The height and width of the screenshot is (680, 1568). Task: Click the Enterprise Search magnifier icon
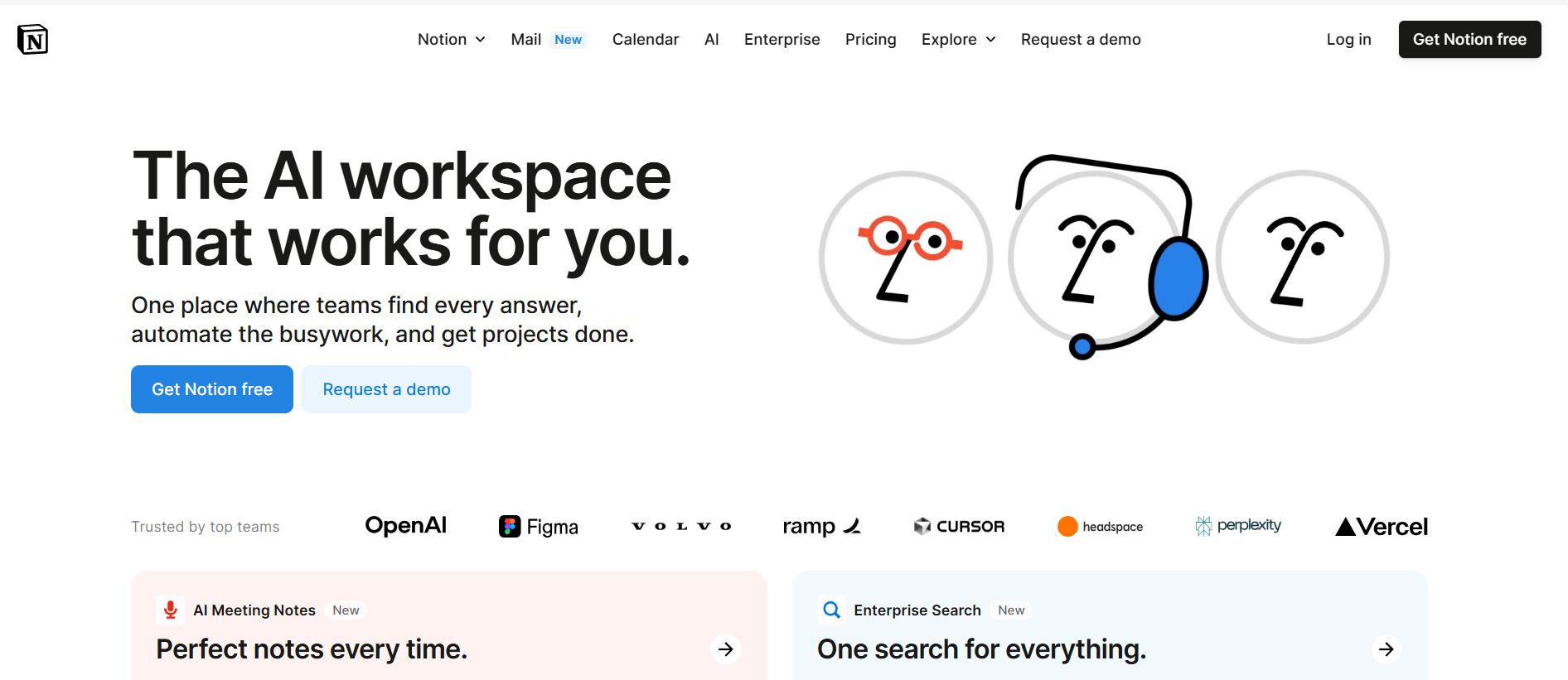(x=831, y=610)
